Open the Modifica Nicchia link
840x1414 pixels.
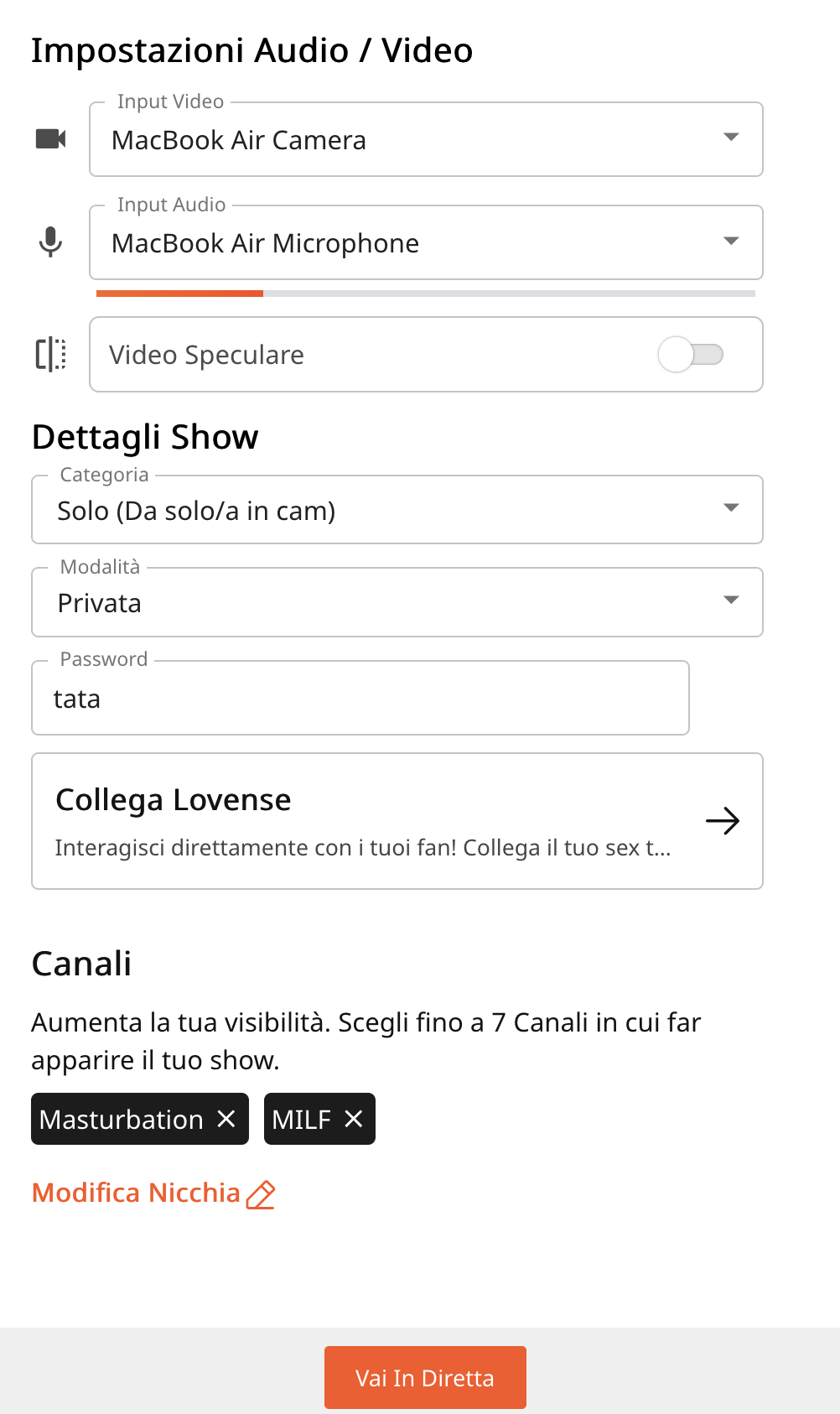pos(136,1193)
